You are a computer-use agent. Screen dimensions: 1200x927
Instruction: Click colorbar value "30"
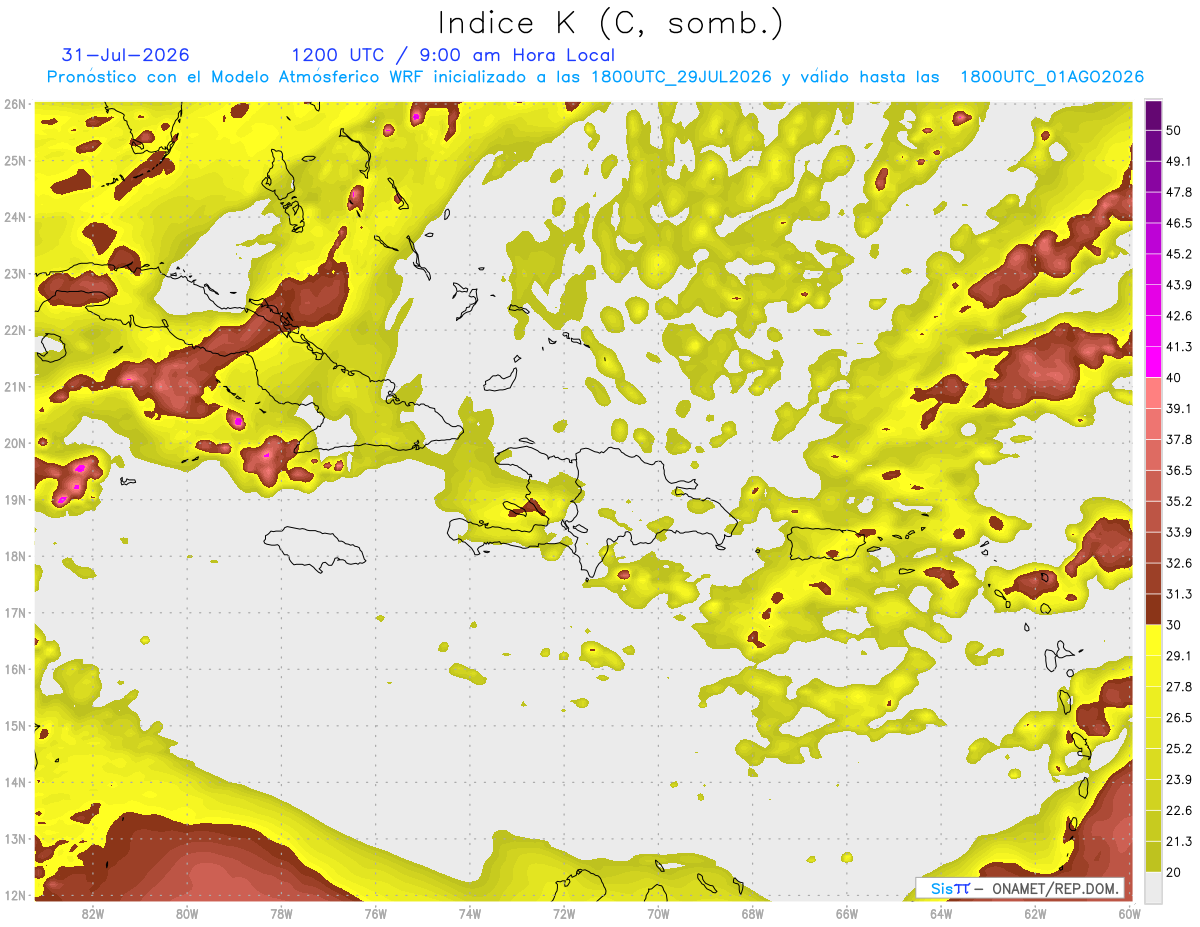[1174, 625]
